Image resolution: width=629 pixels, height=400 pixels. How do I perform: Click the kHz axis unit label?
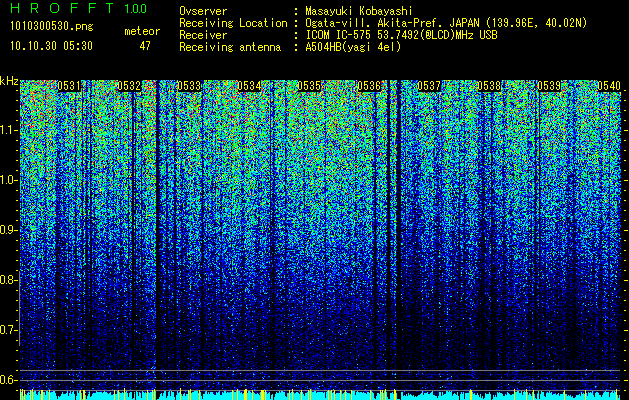click(9, 81)
